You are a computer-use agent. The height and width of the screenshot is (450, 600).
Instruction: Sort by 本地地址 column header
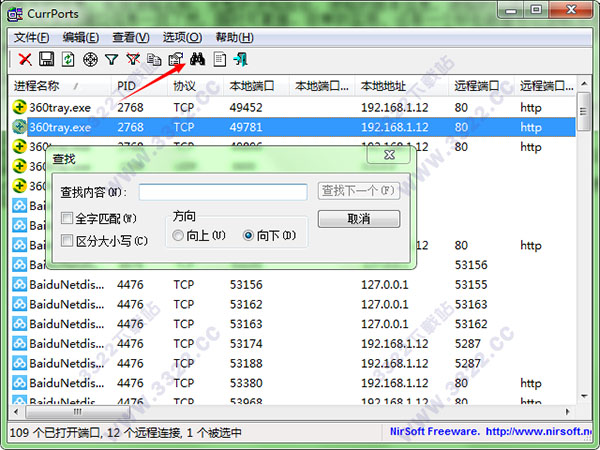tap(401, 86)
